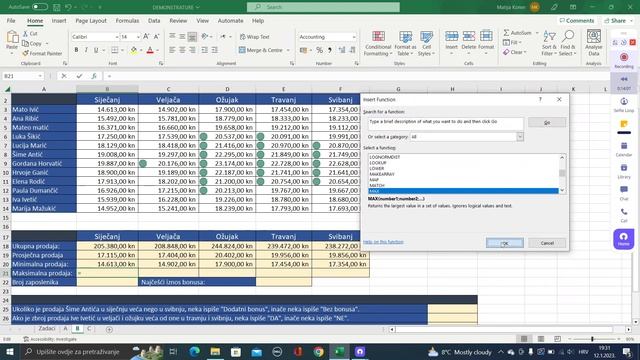The height and width of the screenshot is (360, 640).
Task: Open the File tab
Action: [11, 20]
